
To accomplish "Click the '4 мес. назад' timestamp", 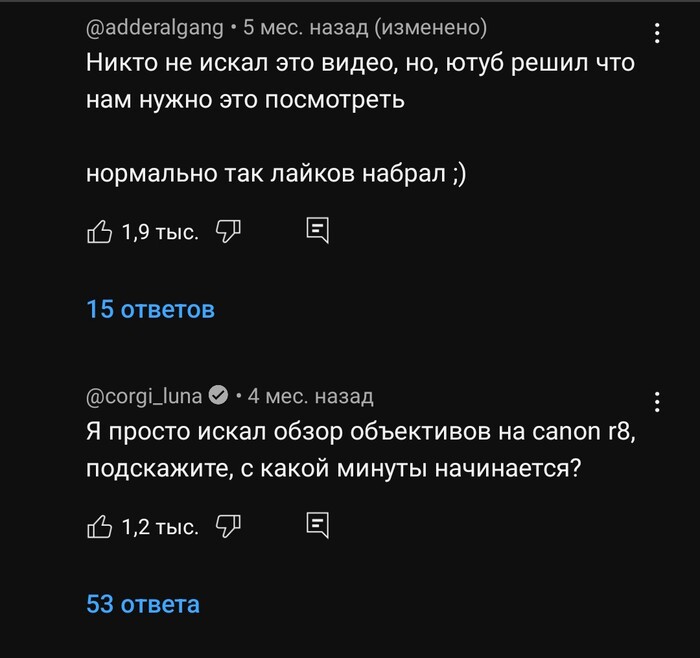I will [x=310, y=397].
